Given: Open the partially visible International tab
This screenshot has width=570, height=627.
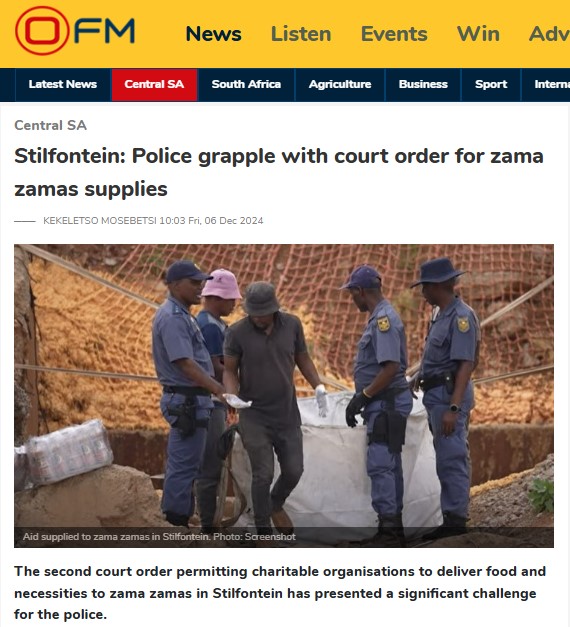Looking at the screenshot, I should click(x=546, y=84).
